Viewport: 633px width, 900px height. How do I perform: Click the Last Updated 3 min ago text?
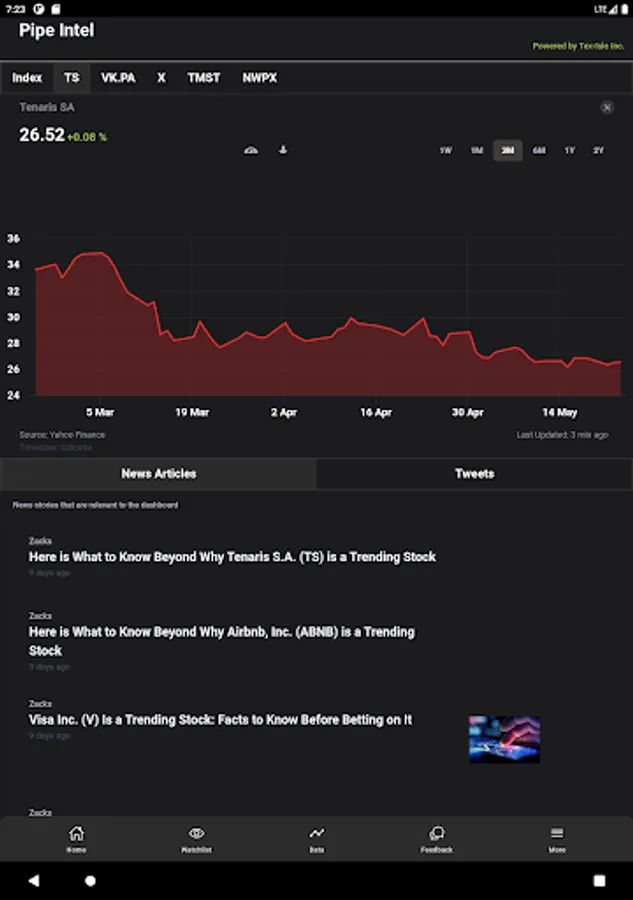(x=562, y=435)
